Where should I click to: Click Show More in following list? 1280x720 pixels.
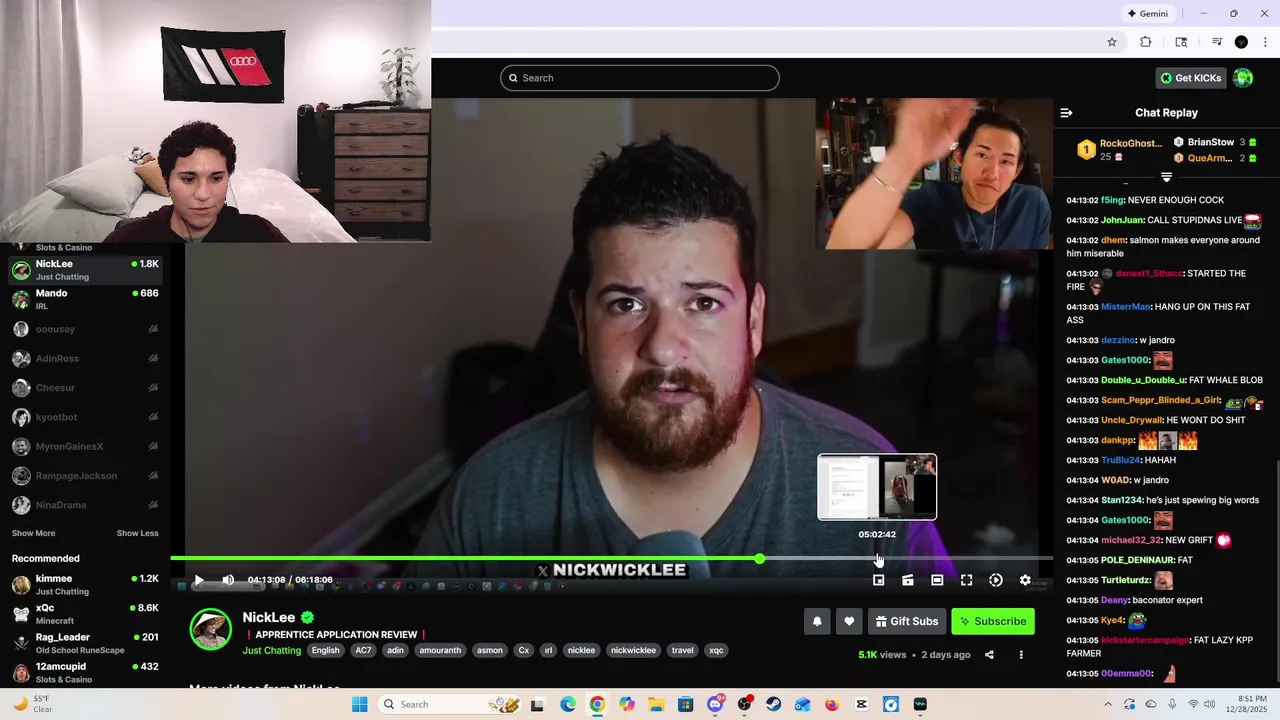33,533
